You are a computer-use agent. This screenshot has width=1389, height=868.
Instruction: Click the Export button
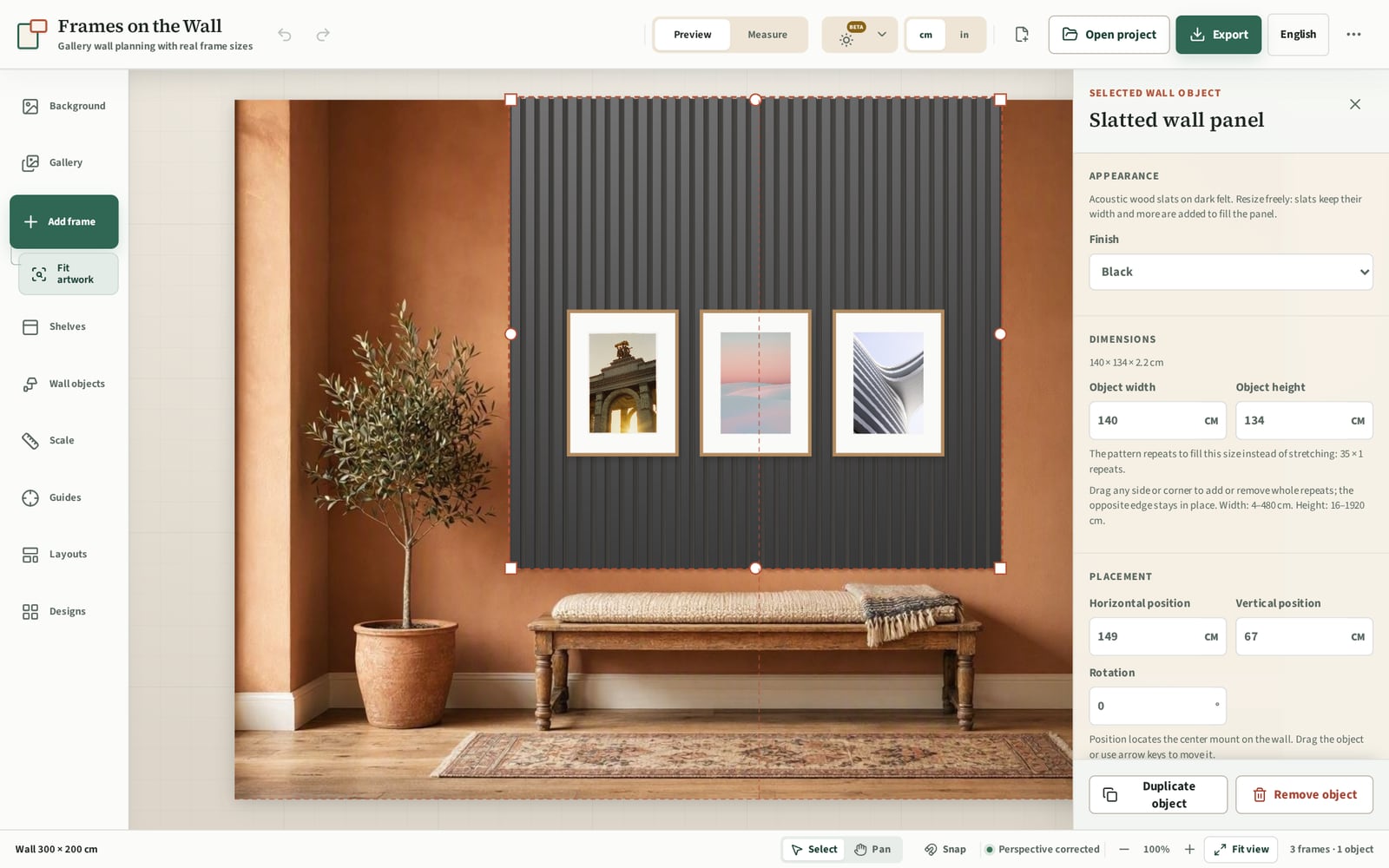click(1218, 35)
